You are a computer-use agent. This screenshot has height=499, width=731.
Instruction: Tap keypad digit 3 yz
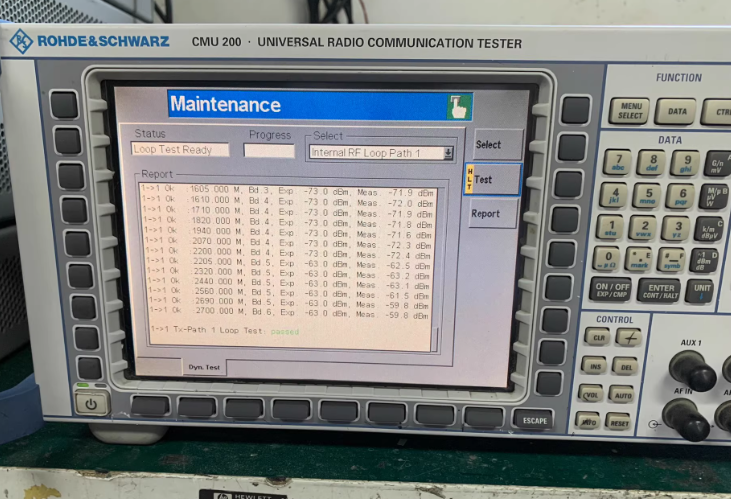pos(677,229)
